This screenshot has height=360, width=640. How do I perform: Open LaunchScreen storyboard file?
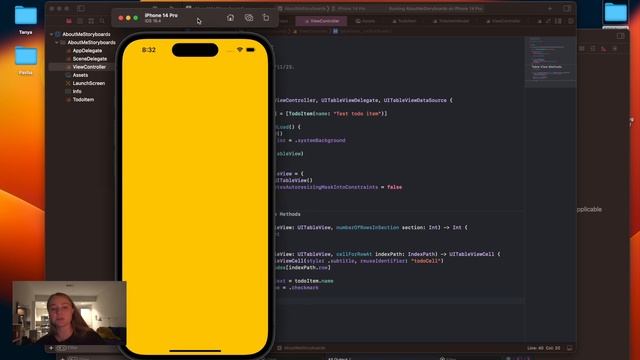(89, 83)
